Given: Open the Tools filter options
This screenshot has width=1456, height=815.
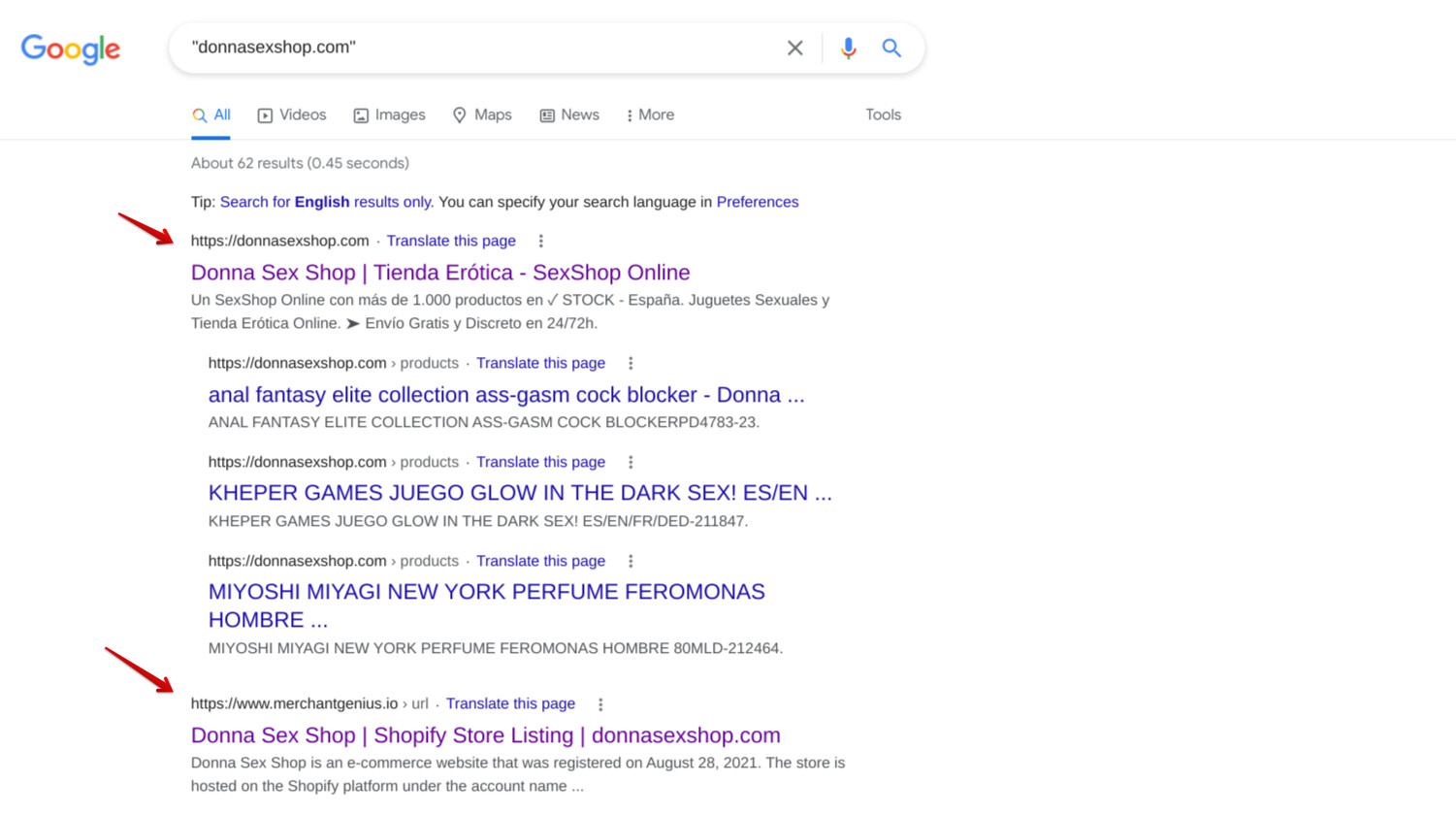Looking at the screenshot, I should [883, 114].
